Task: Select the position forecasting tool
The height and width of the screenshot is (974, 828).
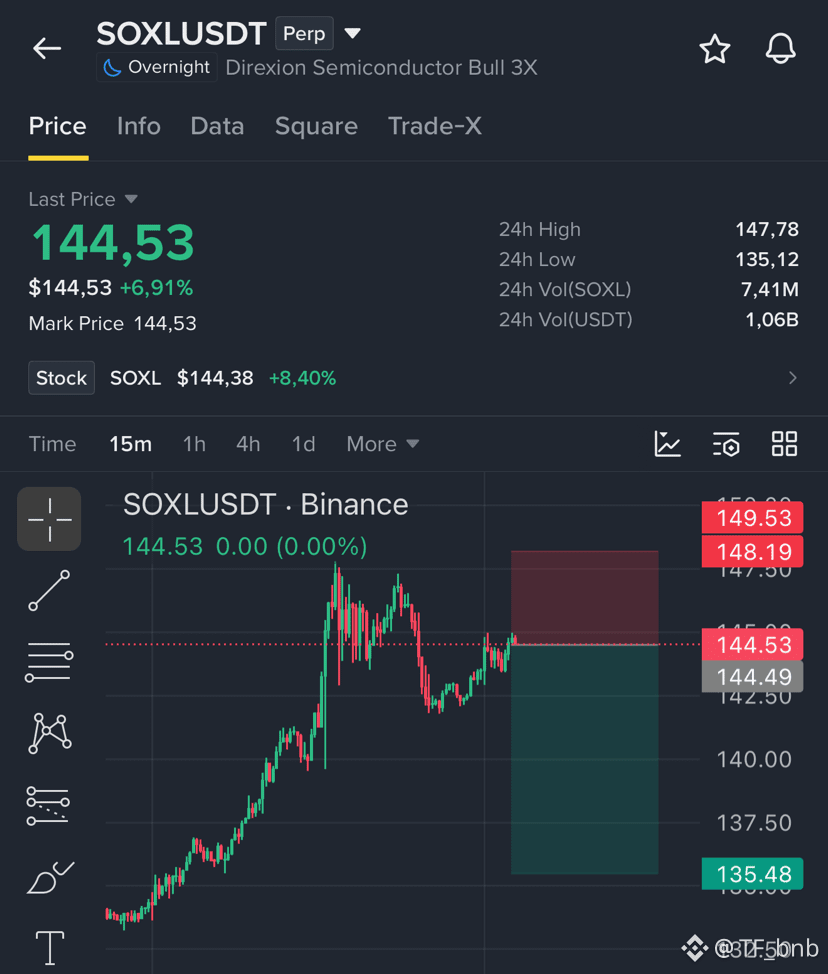Action: (48, 806)
